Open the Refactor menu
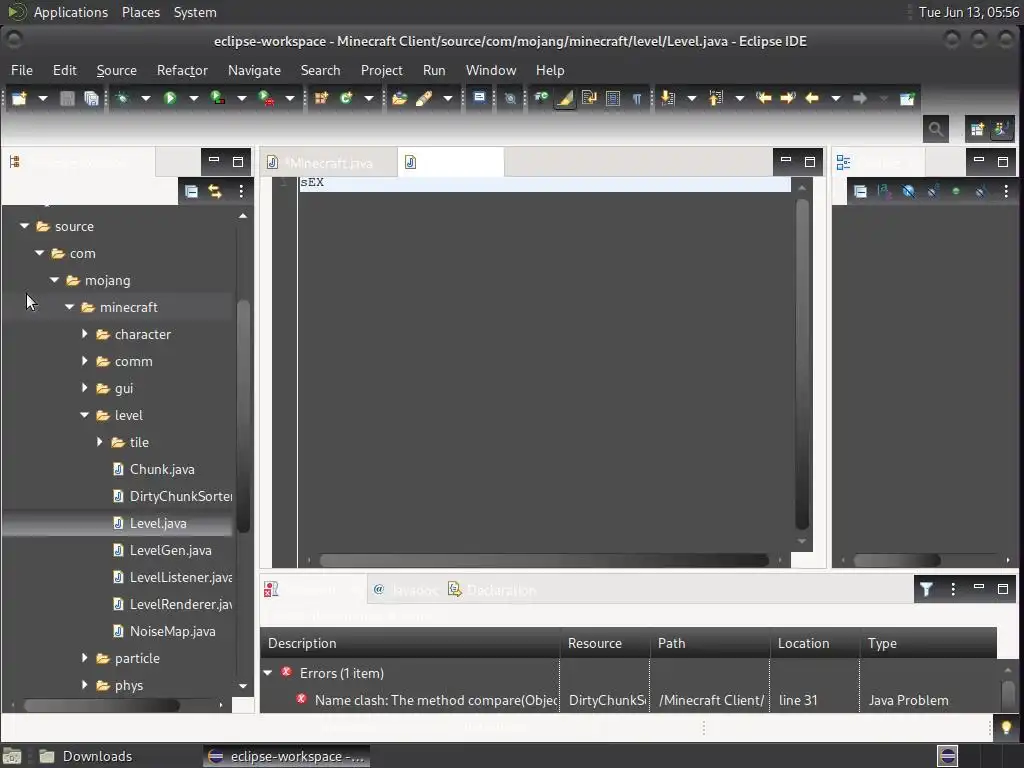The height and width of the screenshot is (768, 1024). click(182, 70)
